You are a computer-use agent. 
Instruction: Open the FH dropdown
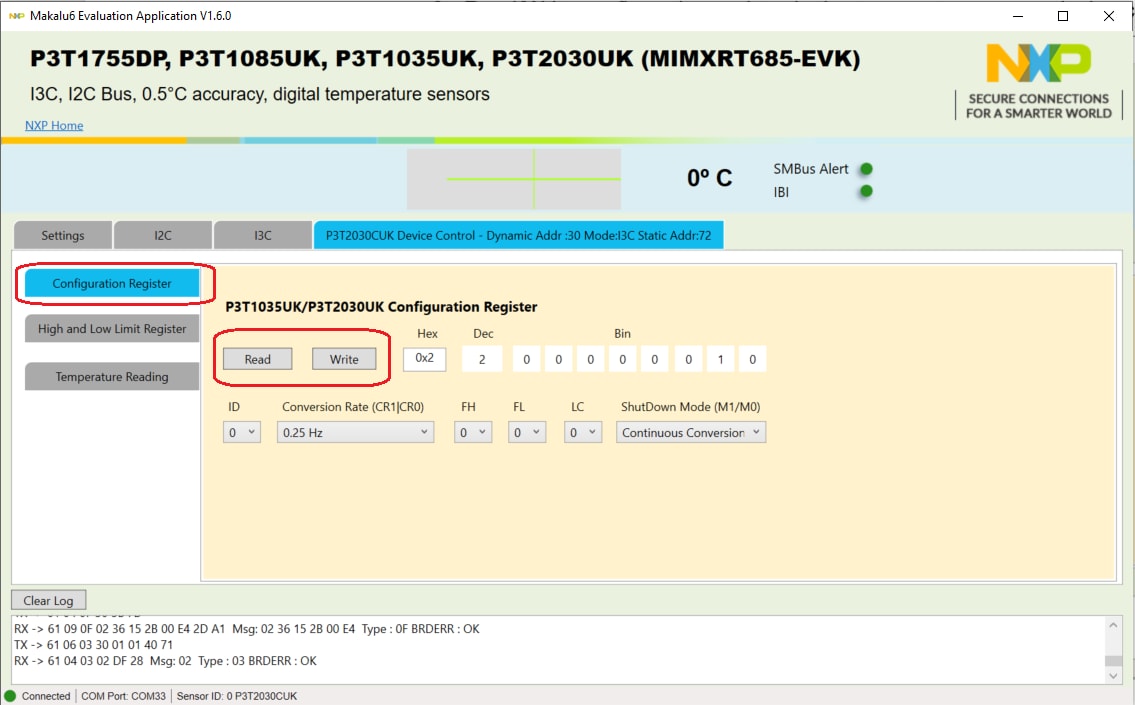473,433
